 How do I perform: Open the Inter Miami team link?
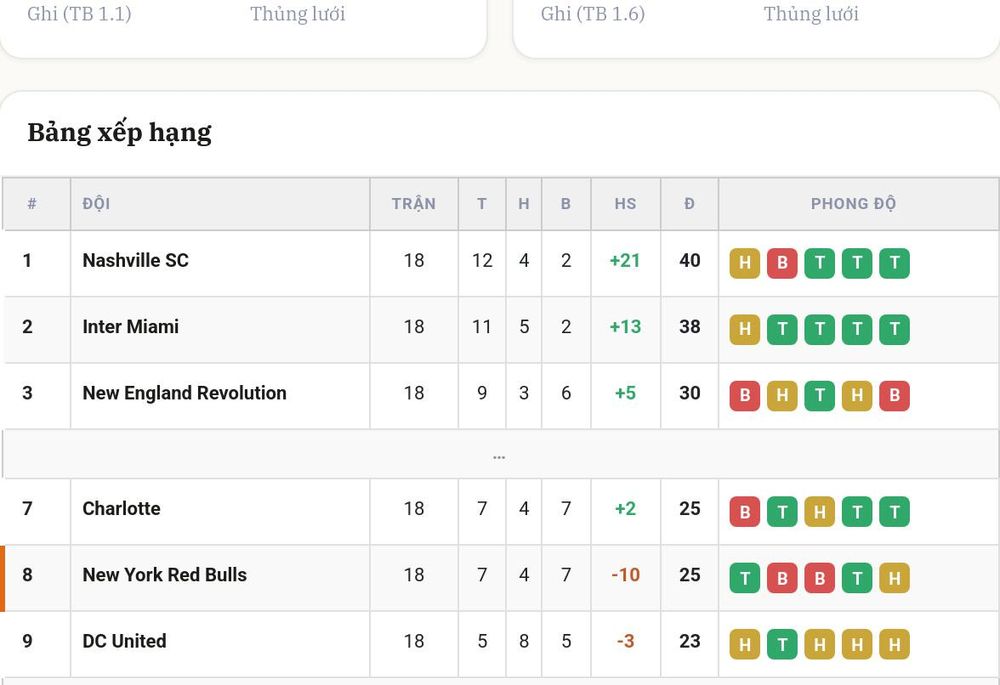130,327
